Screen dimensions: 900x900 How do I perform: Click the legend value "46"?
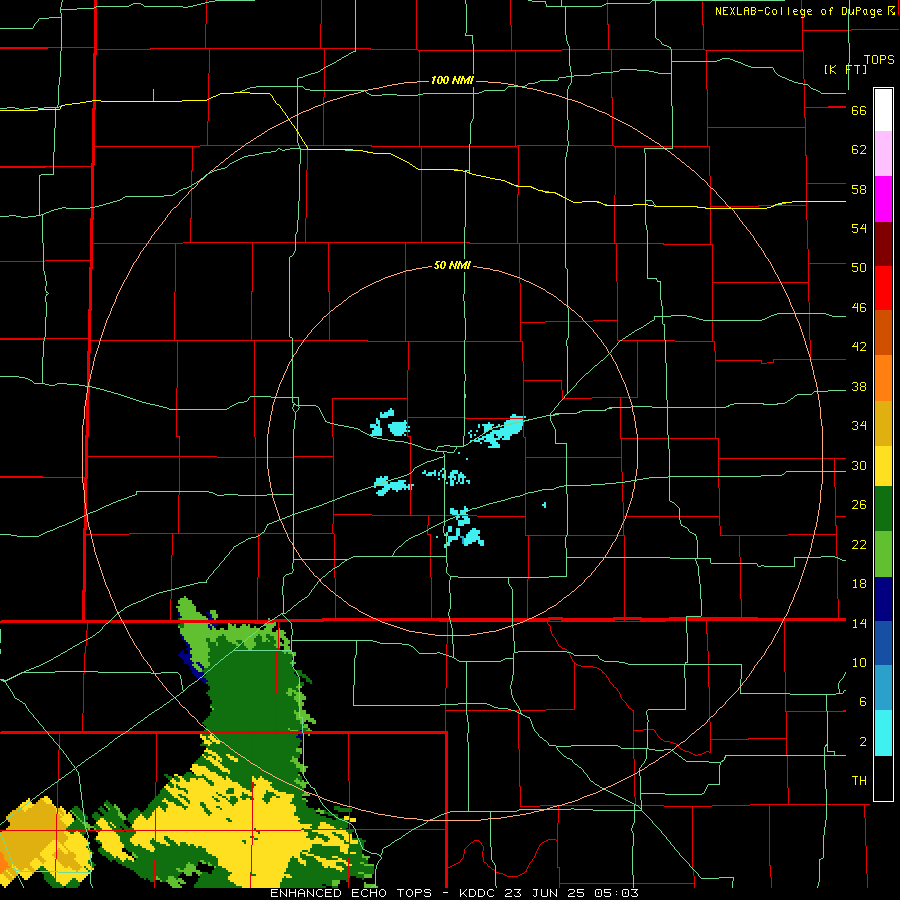859,308
